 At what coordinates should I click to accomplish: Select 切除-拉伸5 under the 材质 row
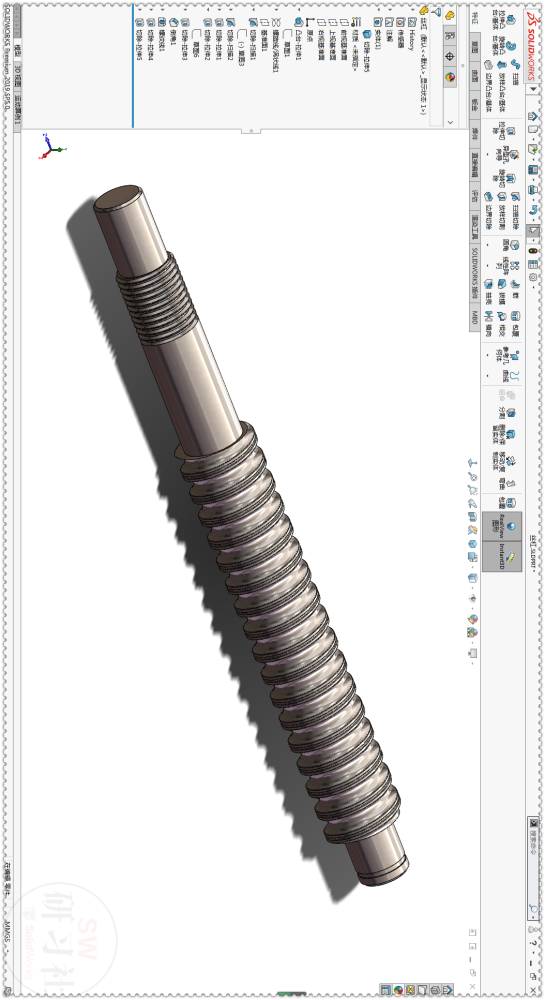click(x=367, y=51)
